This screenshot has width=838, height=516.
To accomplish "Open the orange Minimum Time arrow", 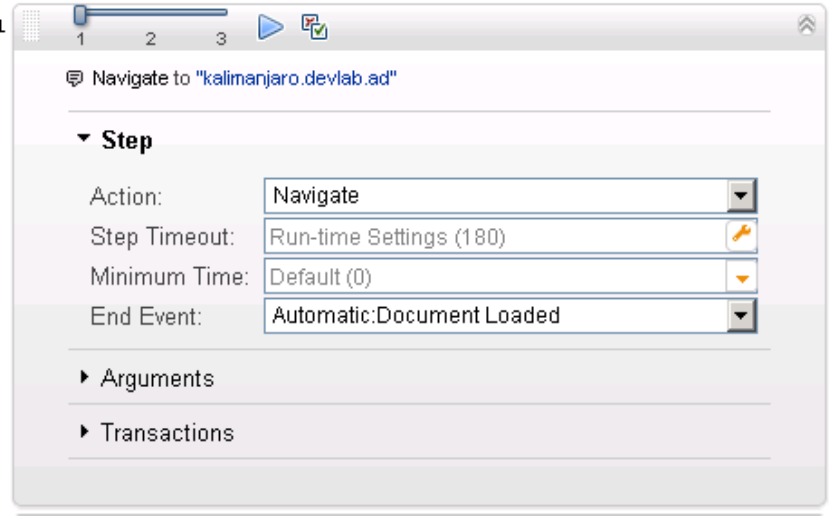I will tap(742, 276).
